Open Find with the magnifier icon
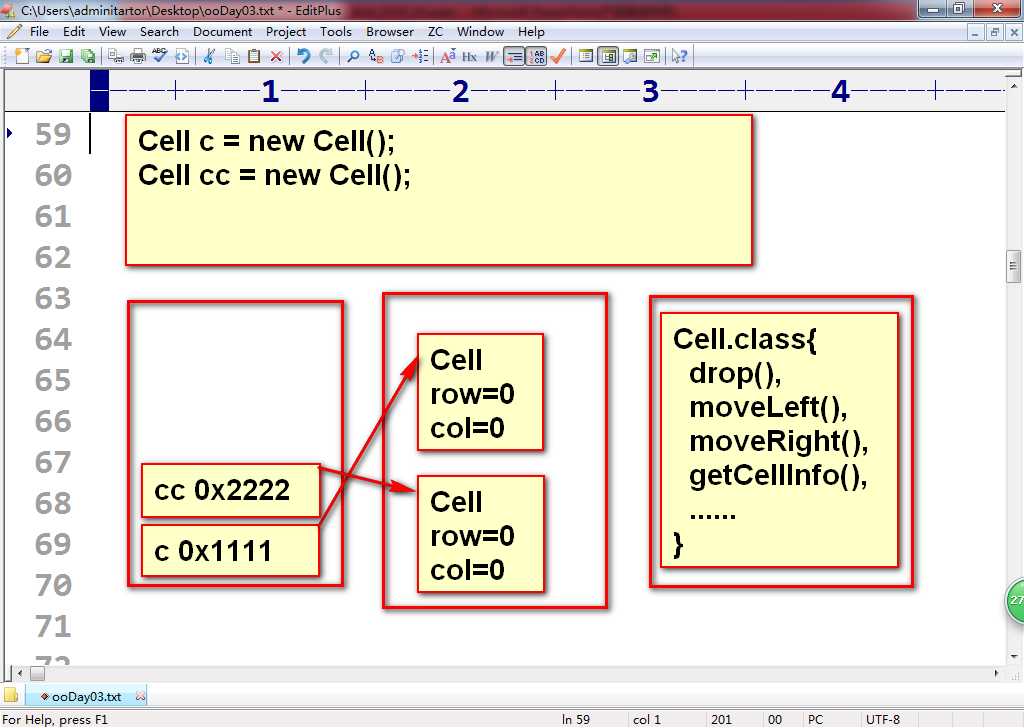1024x728 pixels. coord(353,57)
